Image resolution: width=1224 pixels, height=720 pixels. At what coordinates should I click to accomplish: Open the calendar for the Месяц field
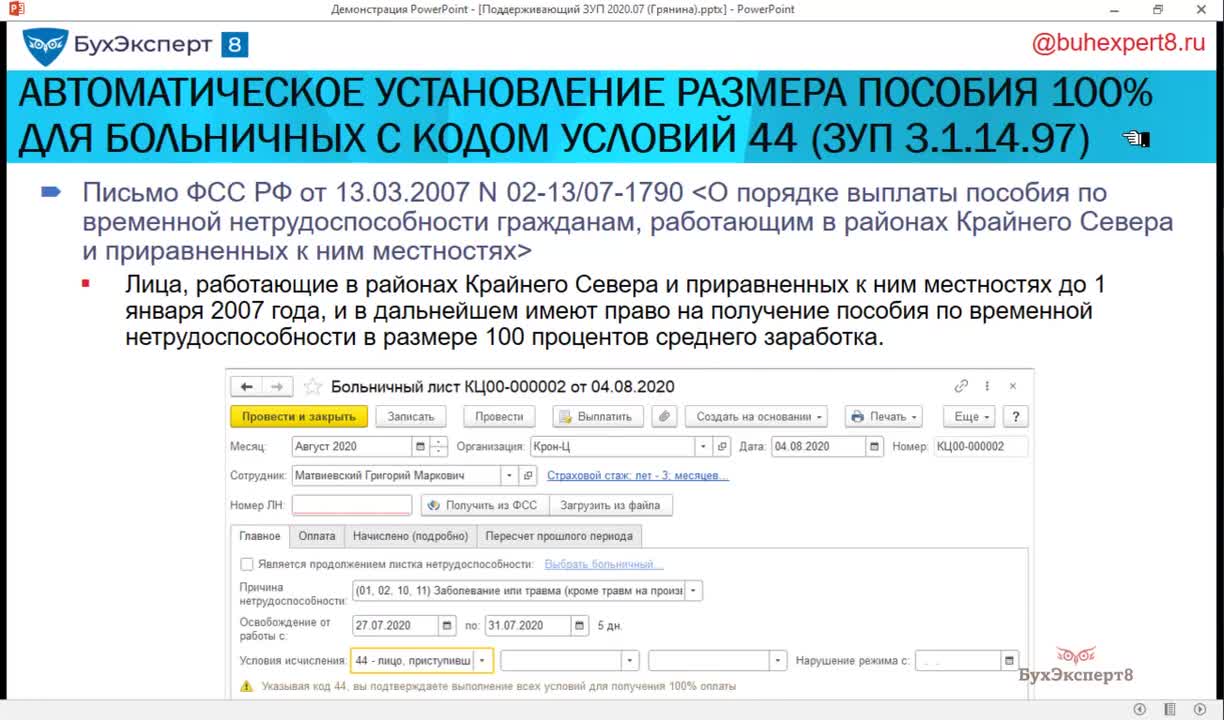tap(420, 447)
